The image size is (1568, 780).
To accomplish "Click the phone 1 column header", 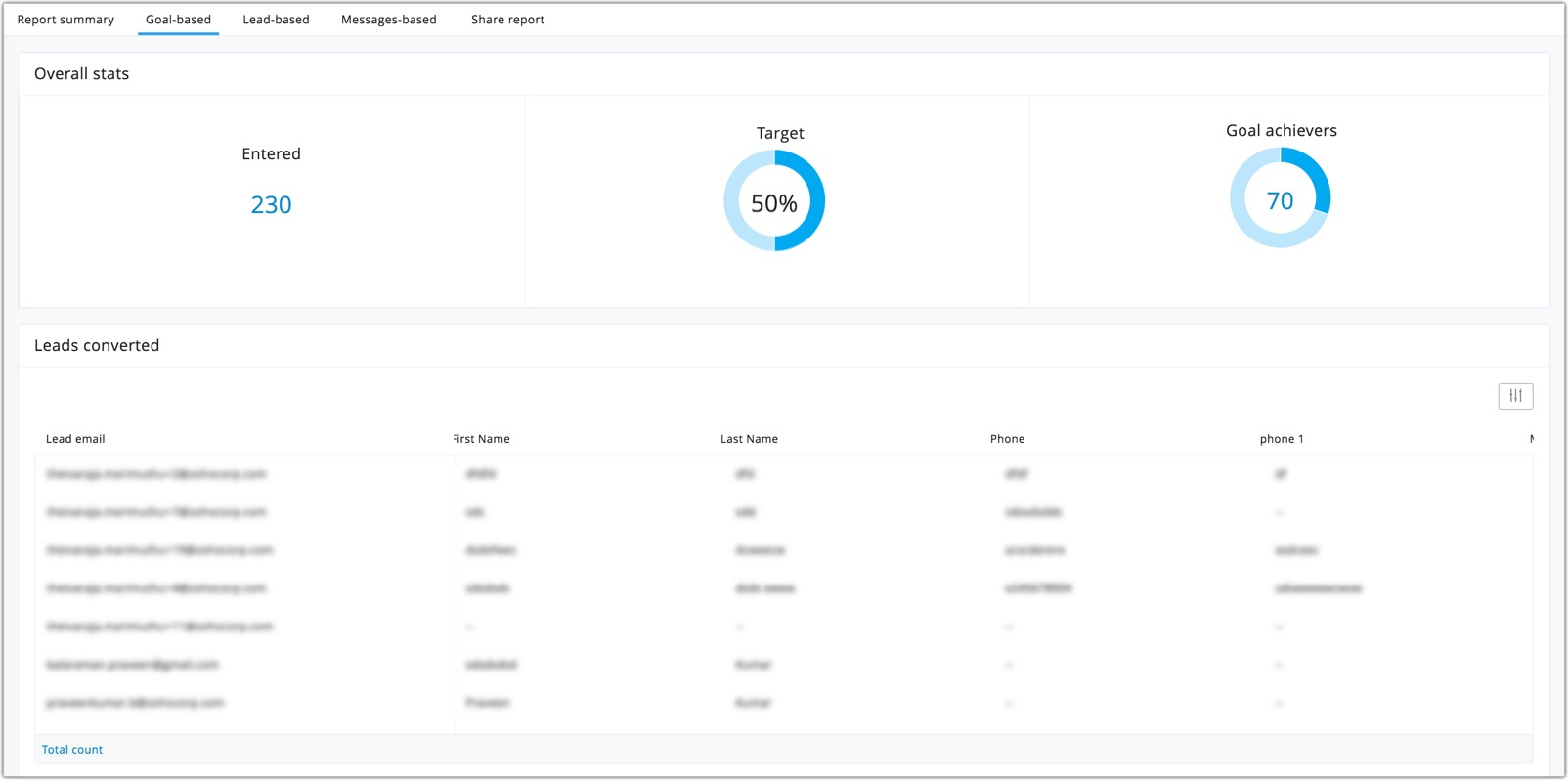I will [x=1282, y=439].
